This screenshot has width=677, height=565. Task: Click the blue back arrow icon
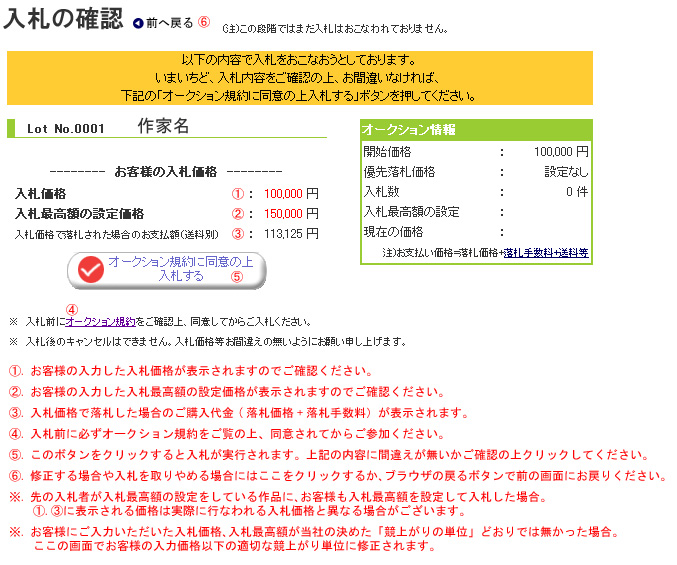138,23
